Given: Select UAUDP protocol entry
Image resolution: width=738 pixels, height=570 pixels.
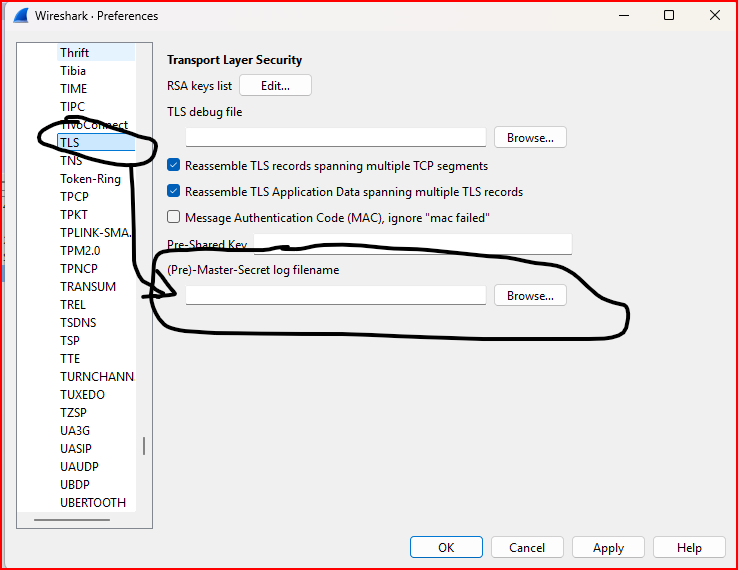Looking at the screenshot, I should tap(79, 466).
